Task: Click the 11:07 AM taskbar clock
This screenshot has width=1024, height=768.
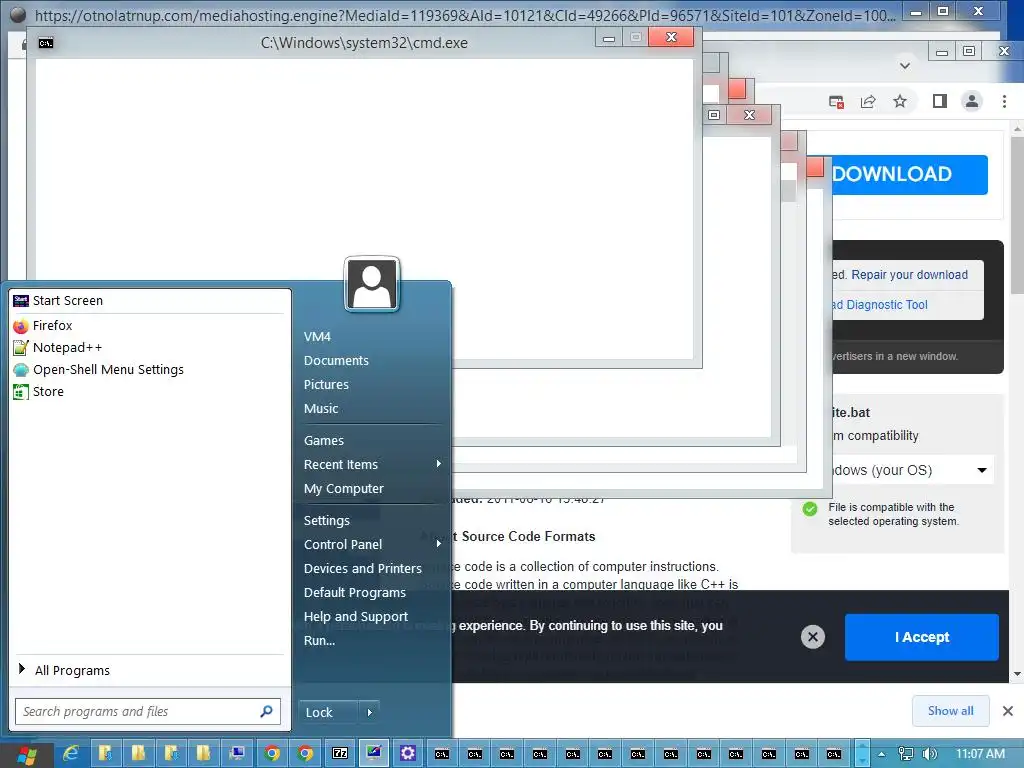Action: pyautogui.click(x=980, y=754)
